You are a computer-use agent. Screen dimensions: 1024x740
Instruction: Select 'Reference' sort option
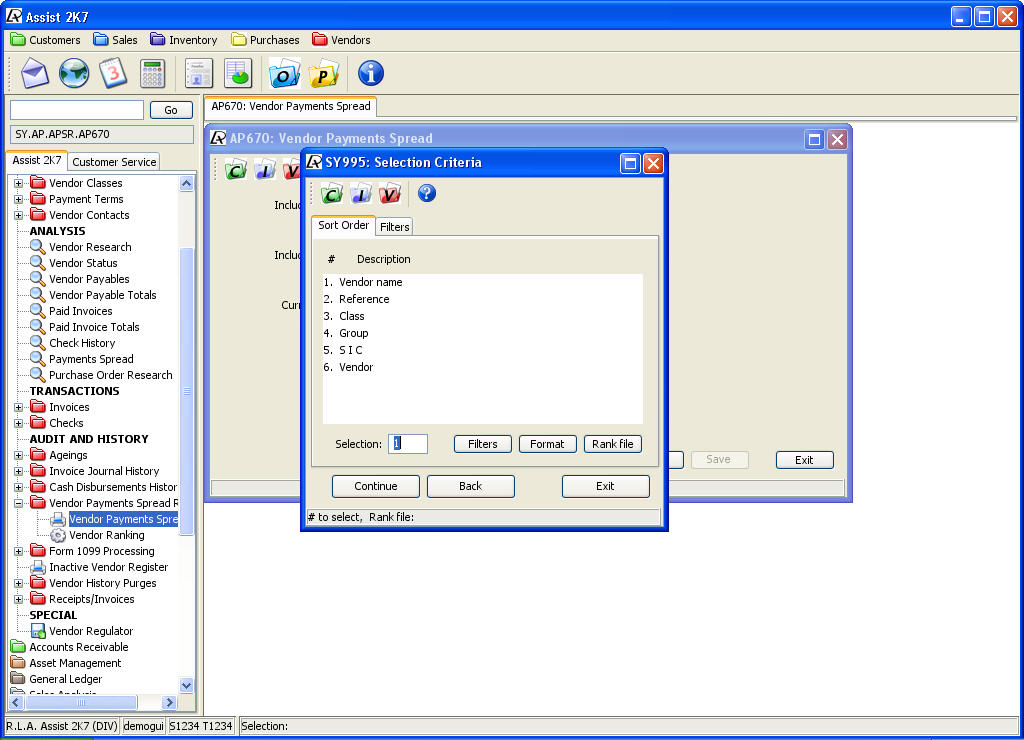tap(364, 299)
